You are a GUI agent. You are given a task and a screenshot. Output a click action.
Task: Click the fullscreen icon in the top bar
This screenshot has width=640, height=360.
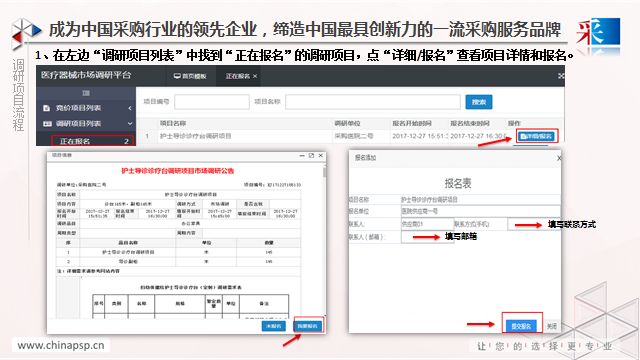click(x=561, y=76)
